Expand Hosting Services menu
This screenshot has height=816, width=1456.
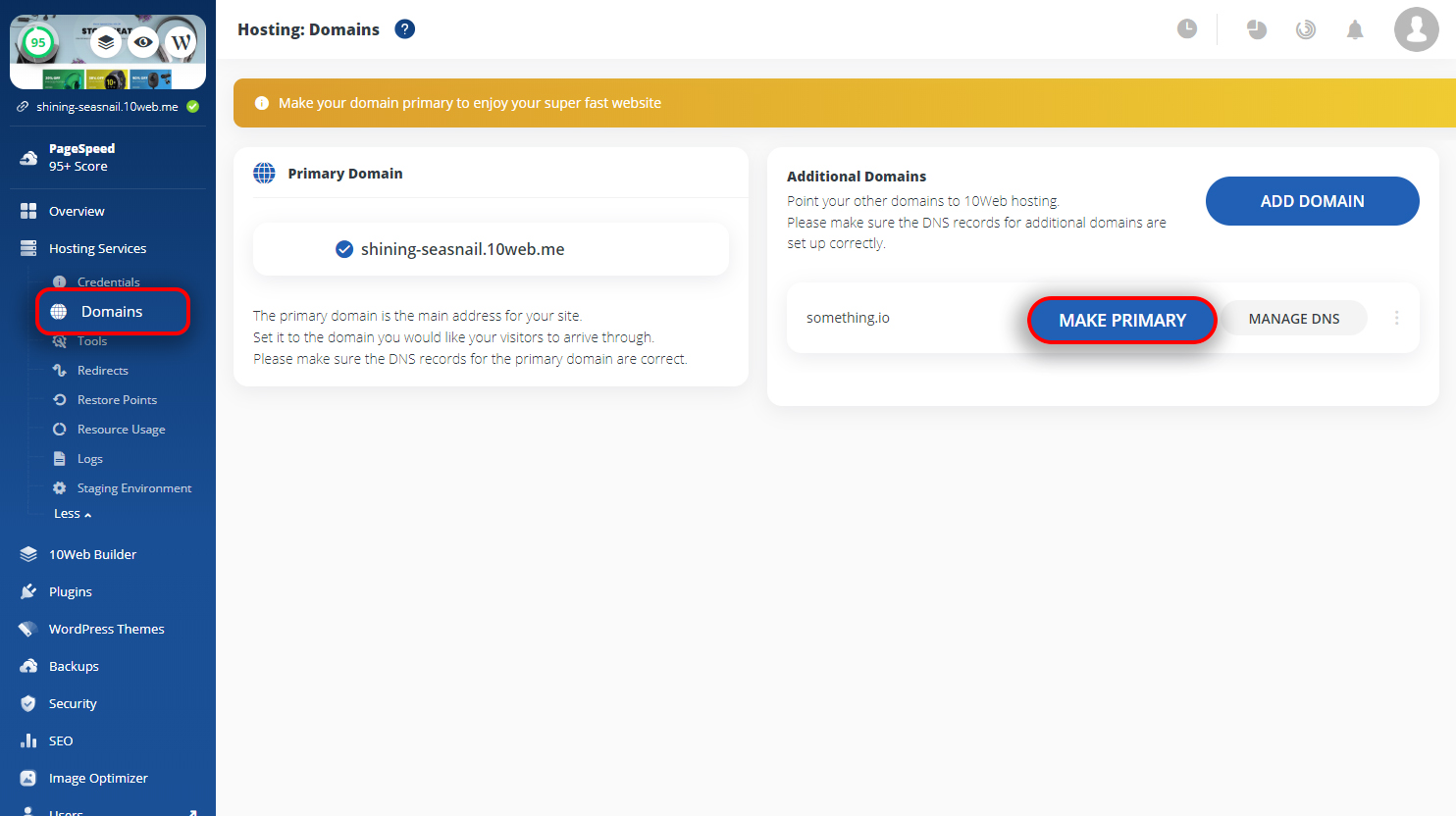(97, 248)
